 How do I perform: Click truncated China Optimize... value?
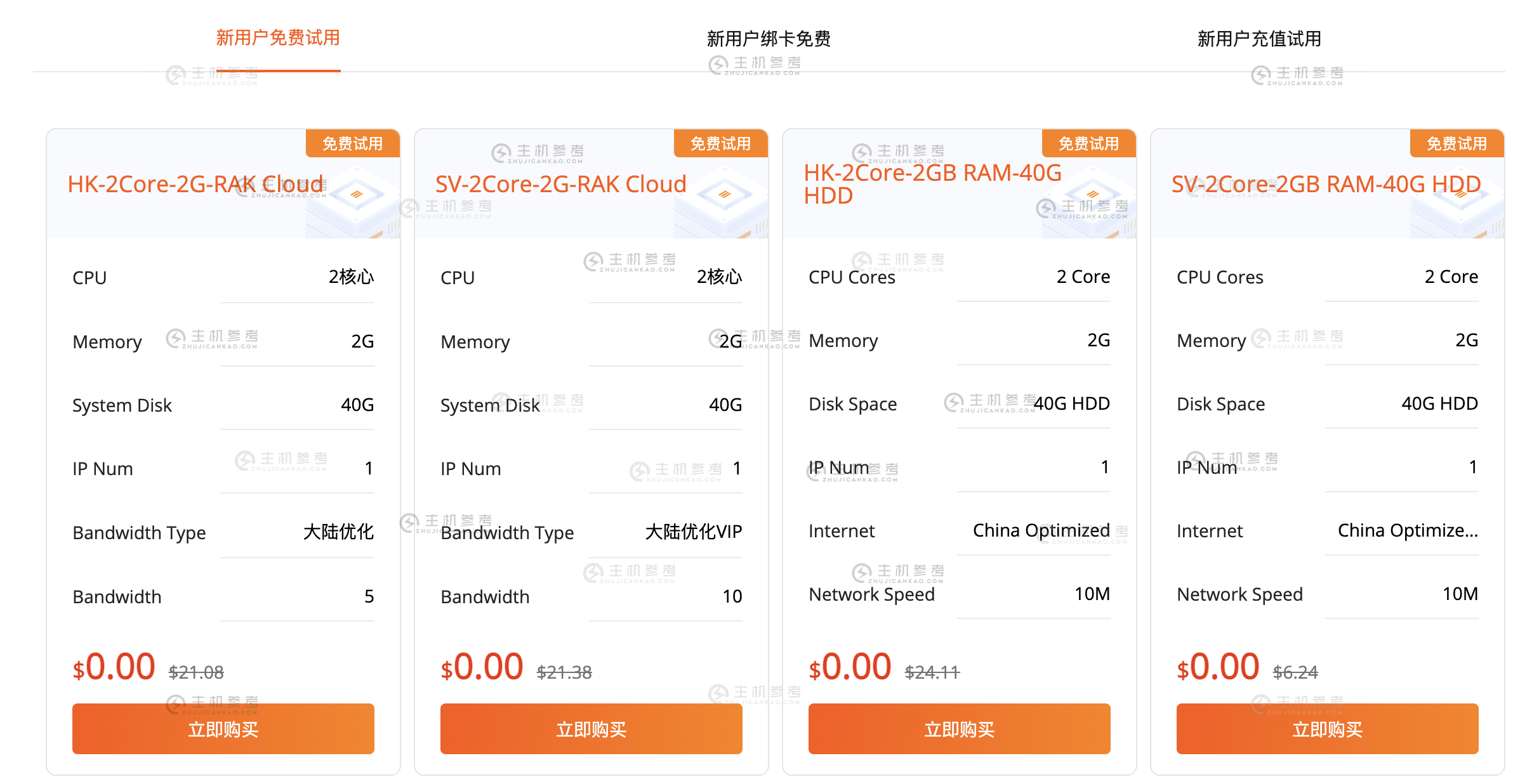[1408, 530]
